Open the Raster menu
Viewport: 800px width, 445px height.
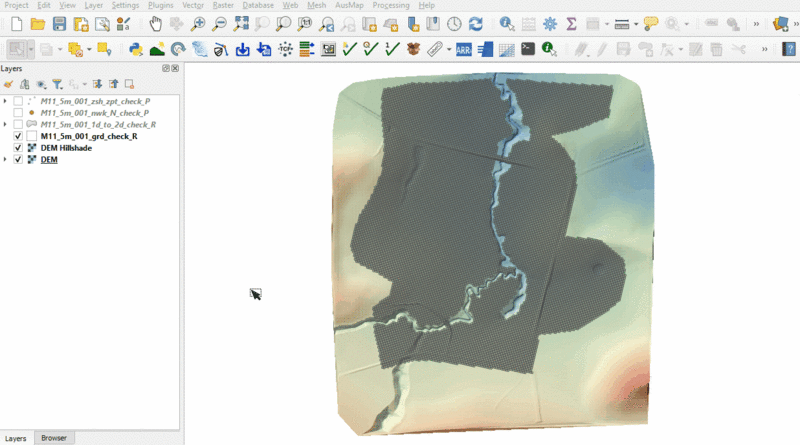222,5
